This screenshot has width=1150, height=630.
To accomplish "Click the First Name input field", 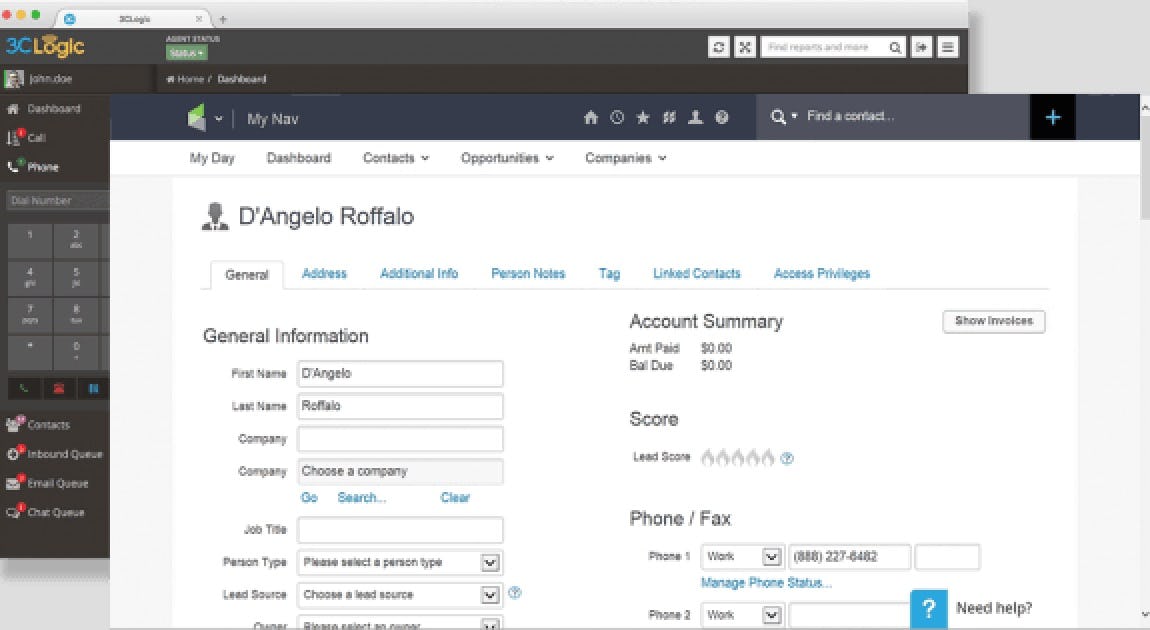I will coord(400,373).
